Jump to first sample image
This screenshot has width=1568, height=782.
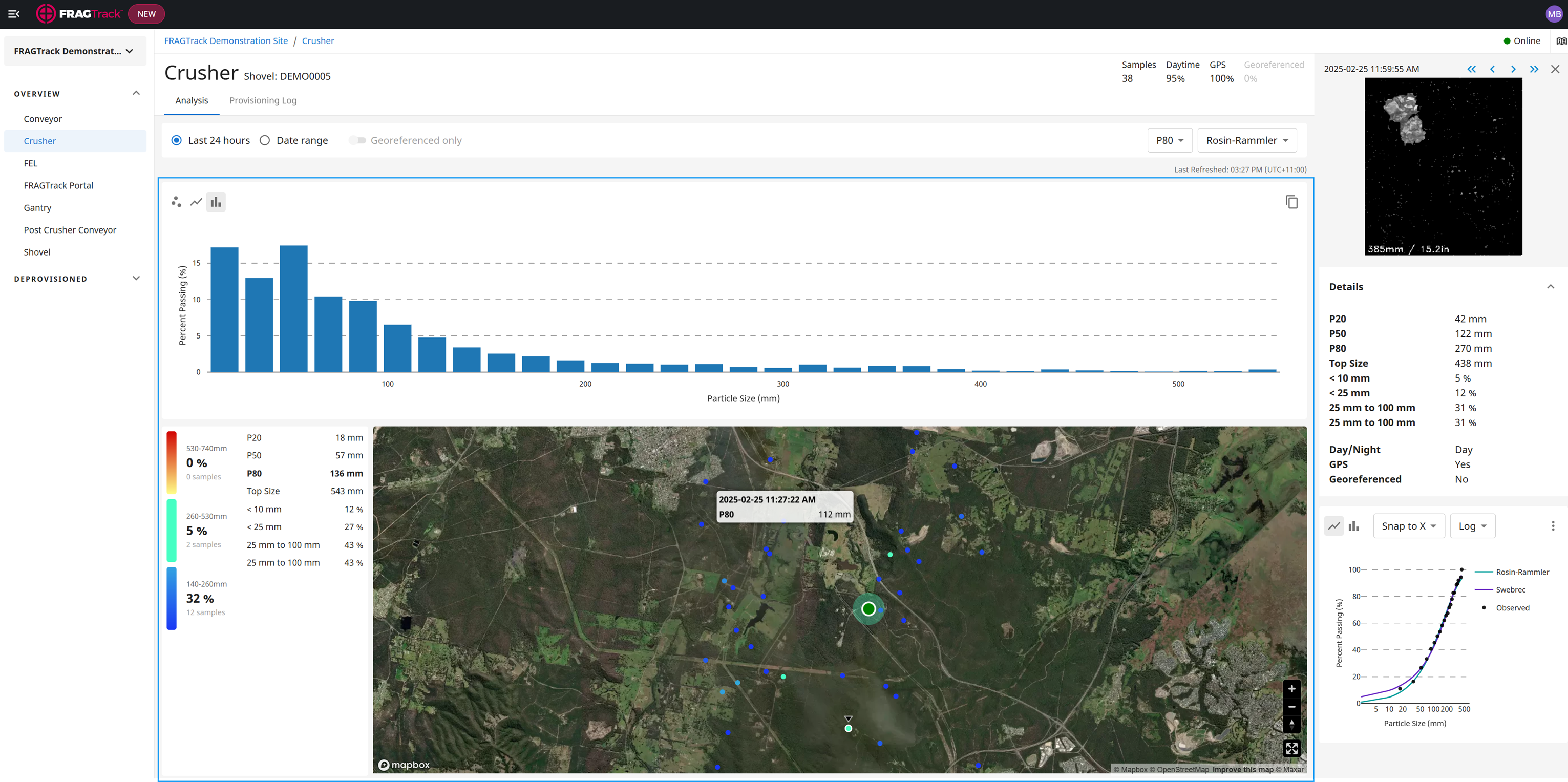click(x=1471, y=69)
